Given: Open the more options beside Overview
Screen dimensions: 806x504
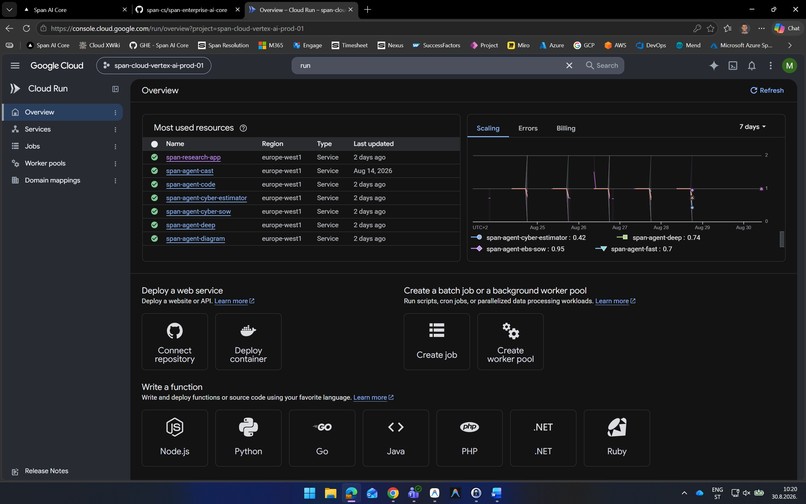Looking at the screenshot, I should [115, 112].
